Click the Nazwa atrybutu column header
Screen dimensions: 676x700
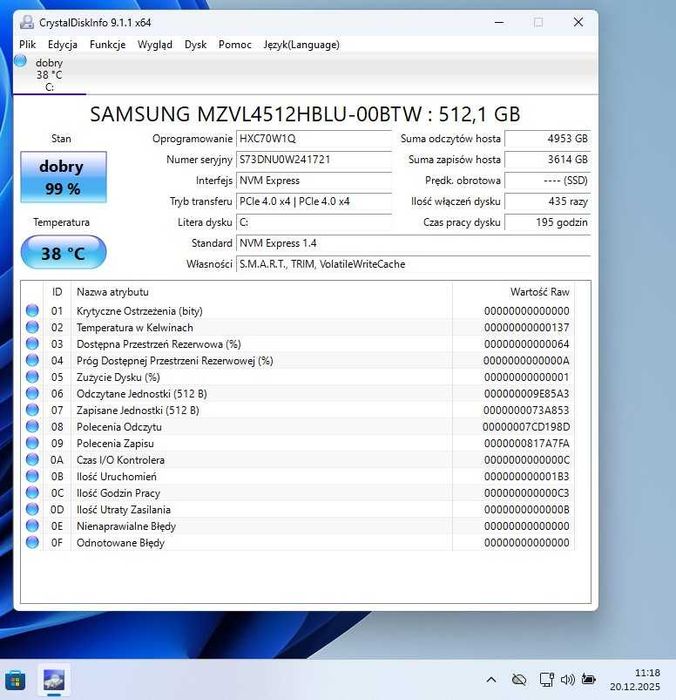coord(262,292)
